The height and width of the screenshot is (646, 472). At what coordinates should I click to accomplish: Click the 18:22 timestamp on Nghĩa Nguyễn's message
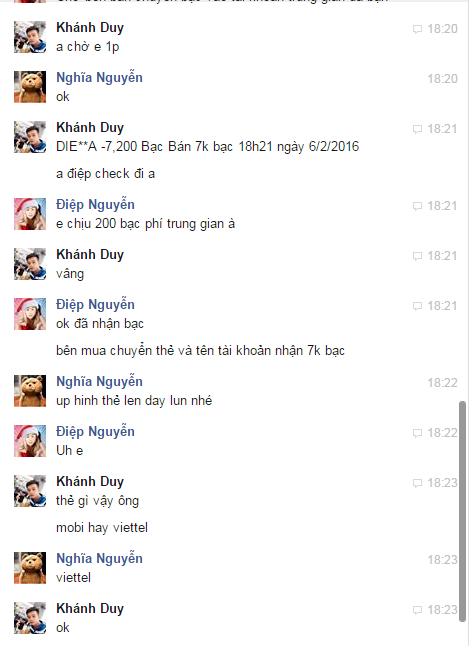coord(442,383)
